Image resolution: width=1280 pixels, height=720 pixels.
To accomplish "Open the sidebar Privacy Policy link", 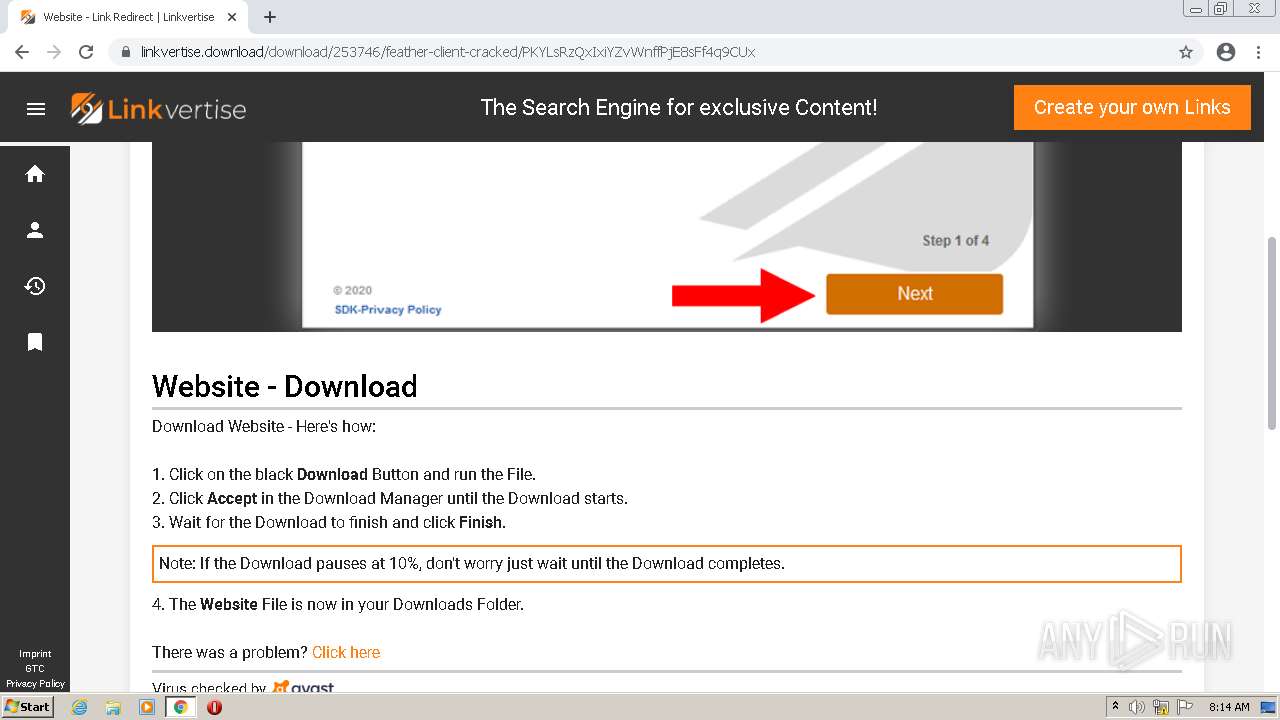I will coord(35,684).
